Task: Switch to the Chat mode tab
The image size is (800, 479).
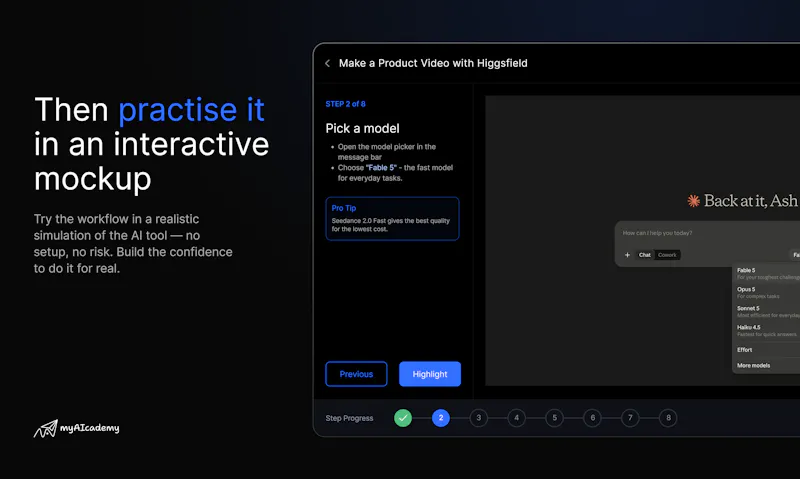Action: 644,255
